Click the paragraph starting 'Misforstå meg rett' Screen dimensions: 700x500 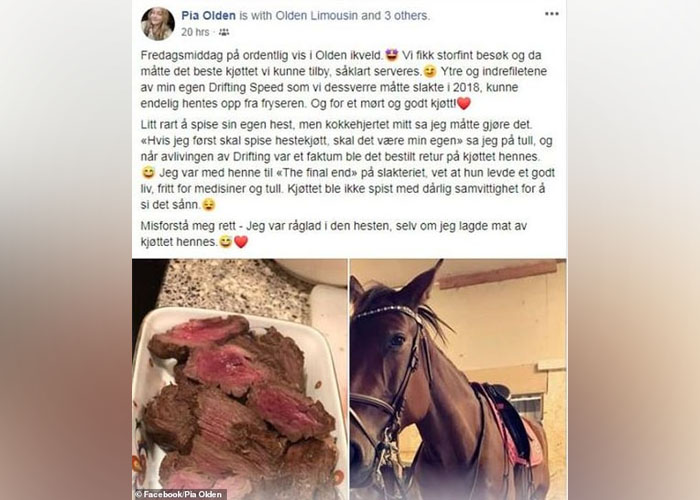point(333,233)
